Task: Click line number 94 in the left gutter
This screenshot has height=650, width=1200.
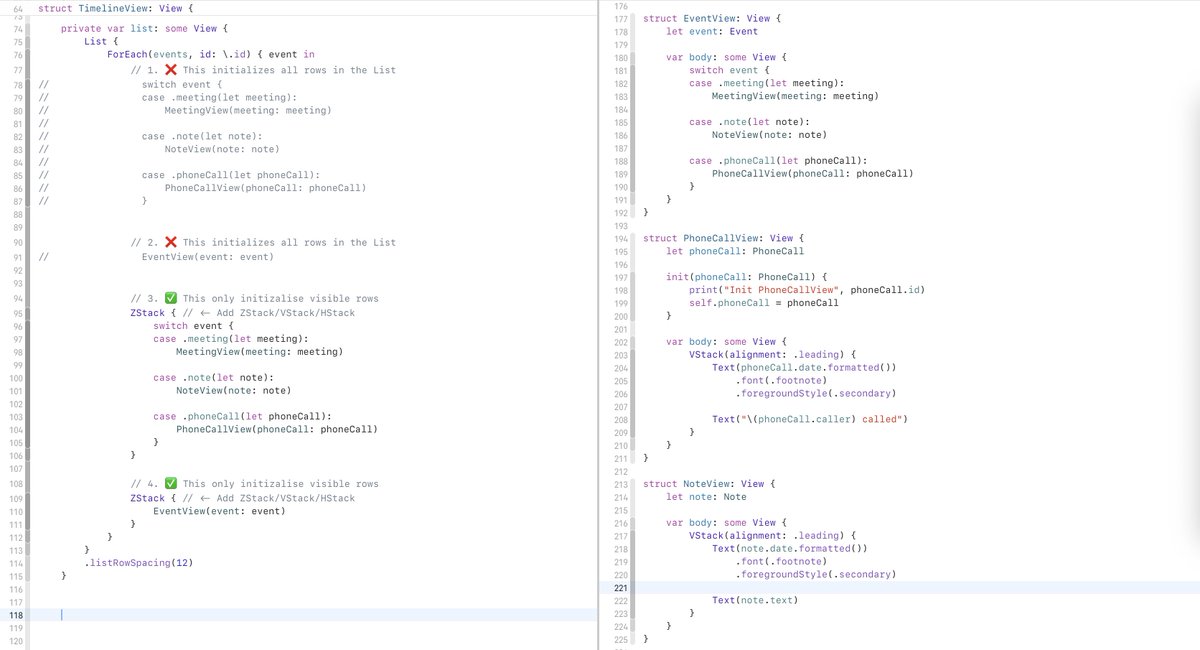Action: pyautogui.click(x=18, y=299)
